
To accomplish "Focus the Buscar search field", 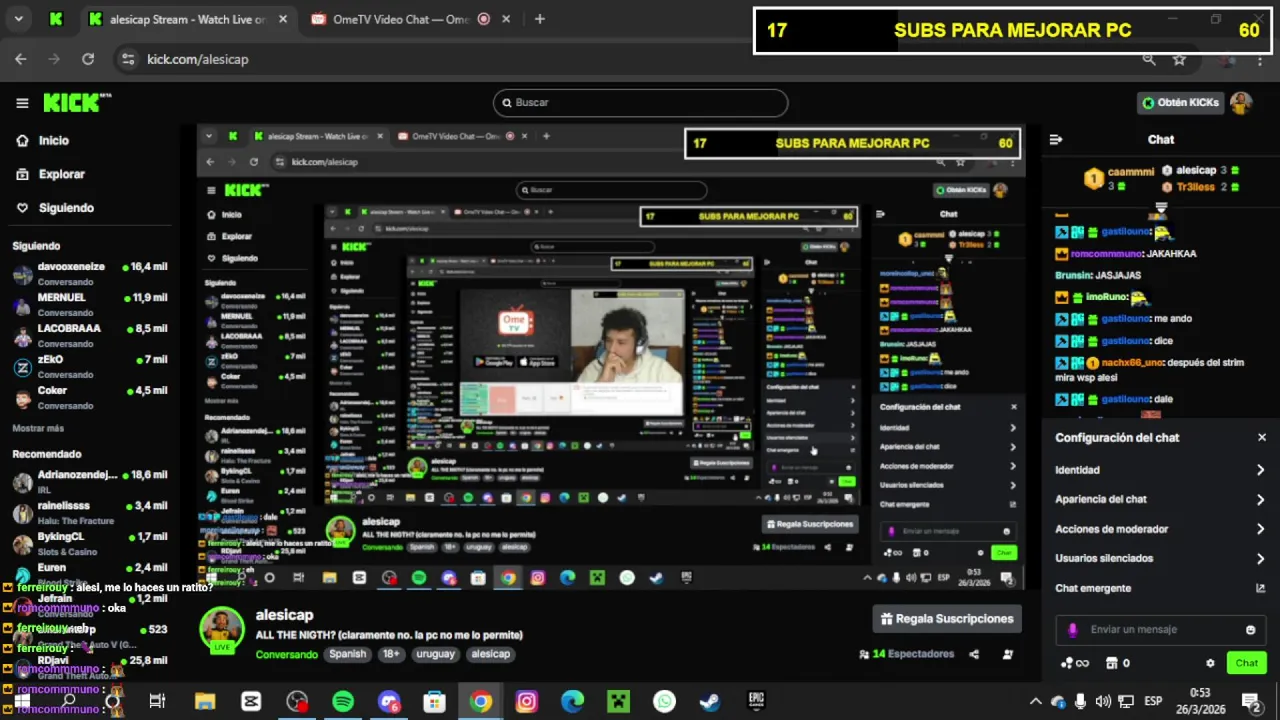I will tap(640, 103).
